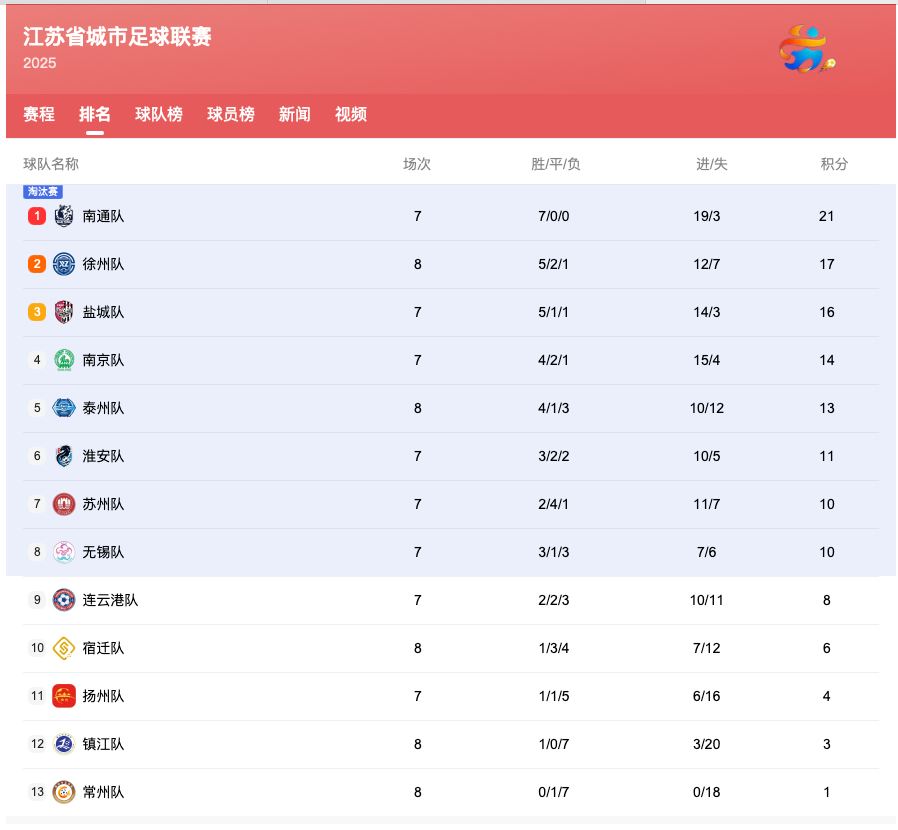Viewport: 898px width, 830px height.
Task: Open the 视频 section
Action: pyautogui.click(x=350, y=115)
